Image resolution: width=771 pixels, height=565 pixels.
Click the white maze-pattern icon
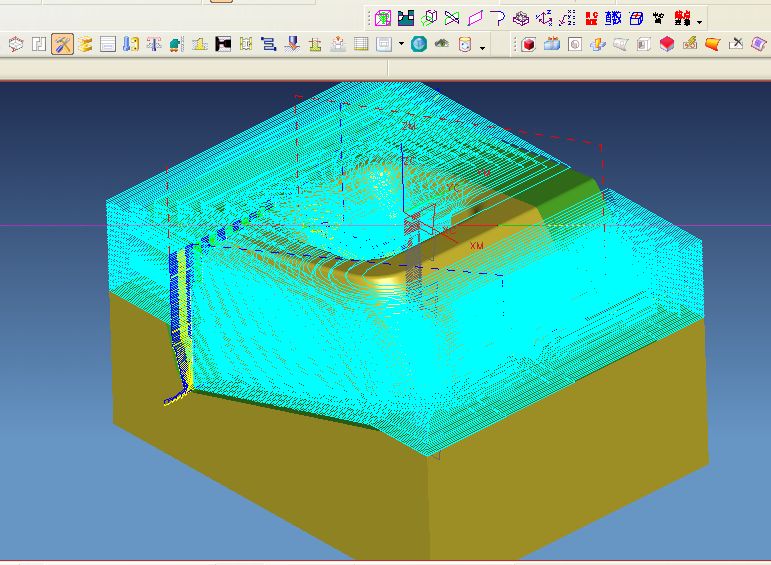[39, 44]
